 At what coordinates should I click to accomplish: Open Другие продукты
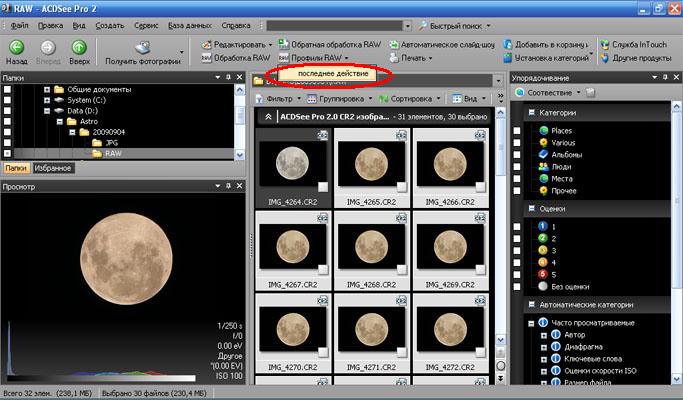(x=636, y=58)
